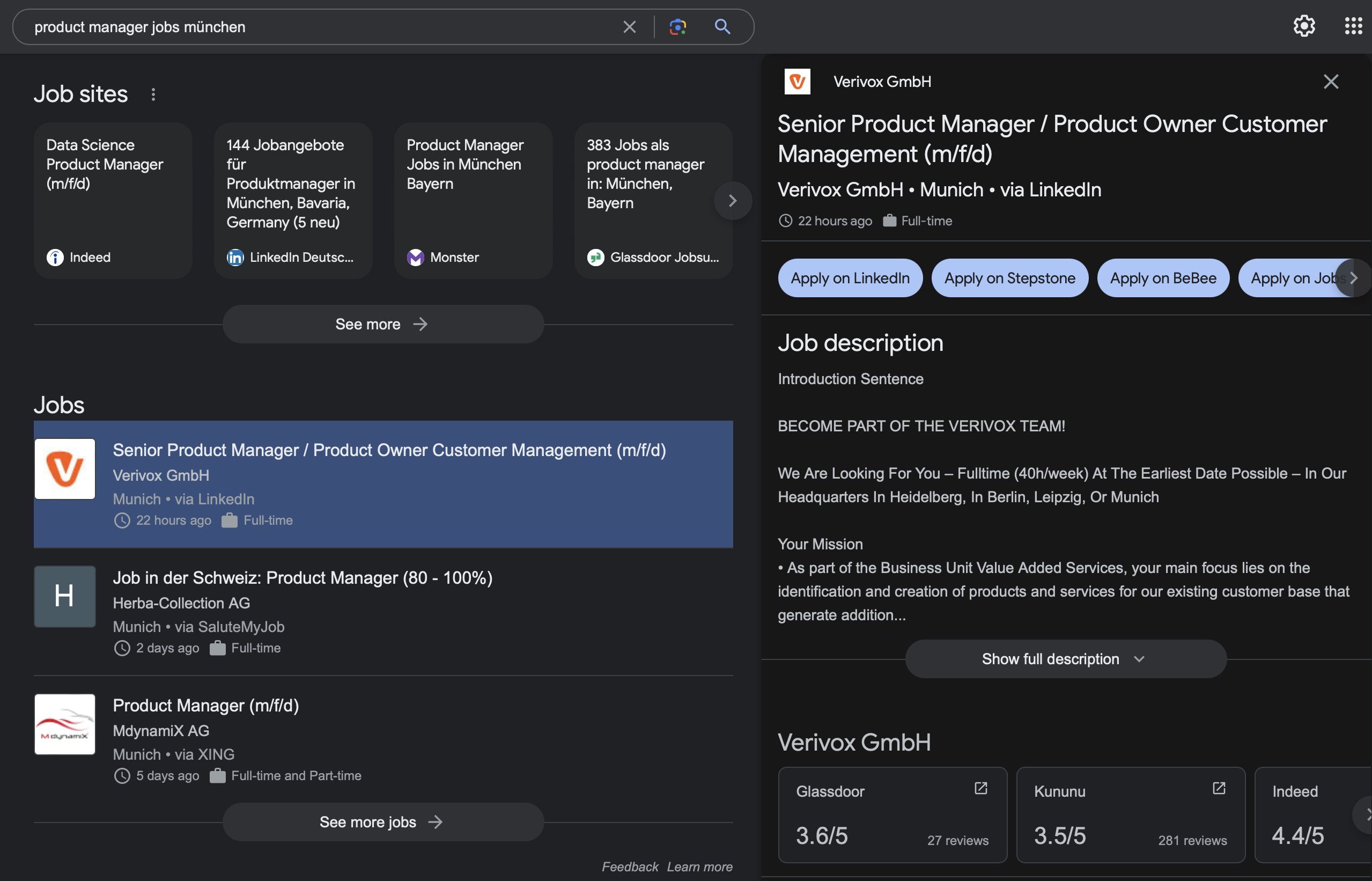This screenshot has width=1372, height=881.
Task: Select the Senior Product Manager Verivox listing
Action: coord(384,483)
